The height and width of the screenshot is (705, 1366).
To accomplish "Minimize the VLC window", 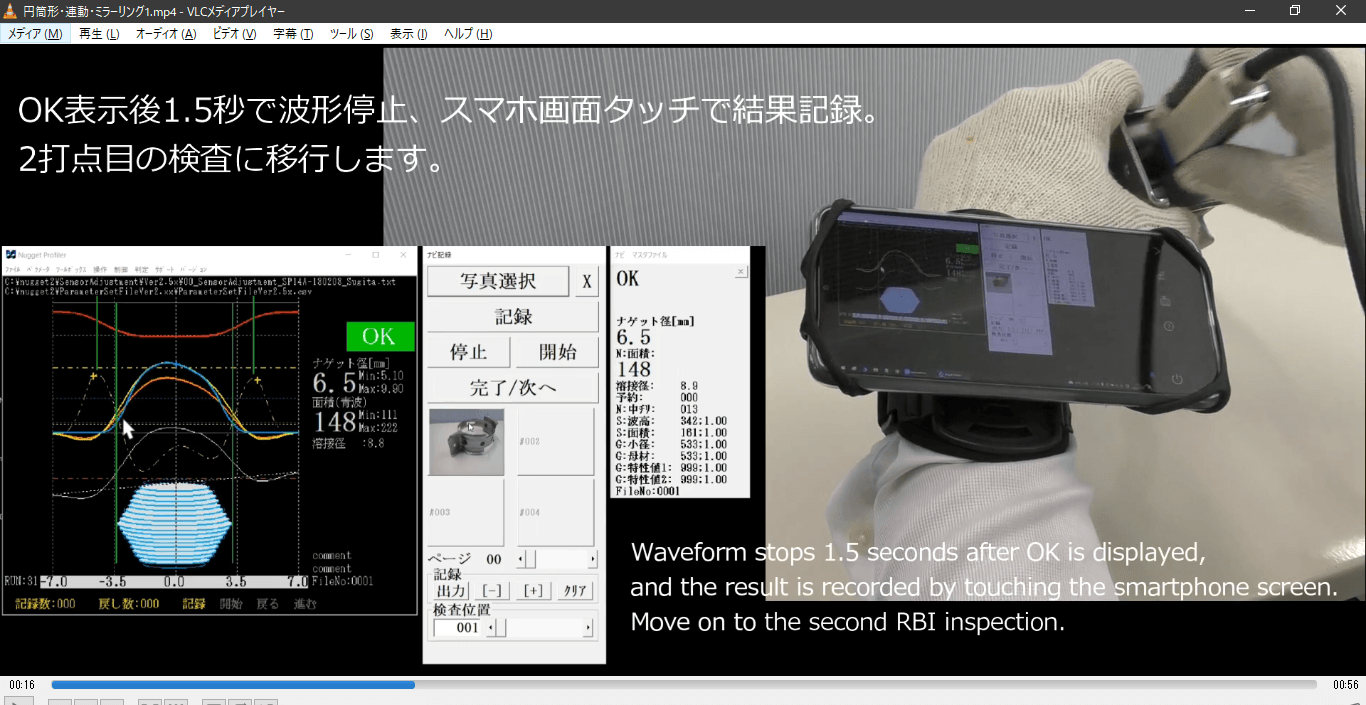I will pyautogui.click(x=1249, y=11).
